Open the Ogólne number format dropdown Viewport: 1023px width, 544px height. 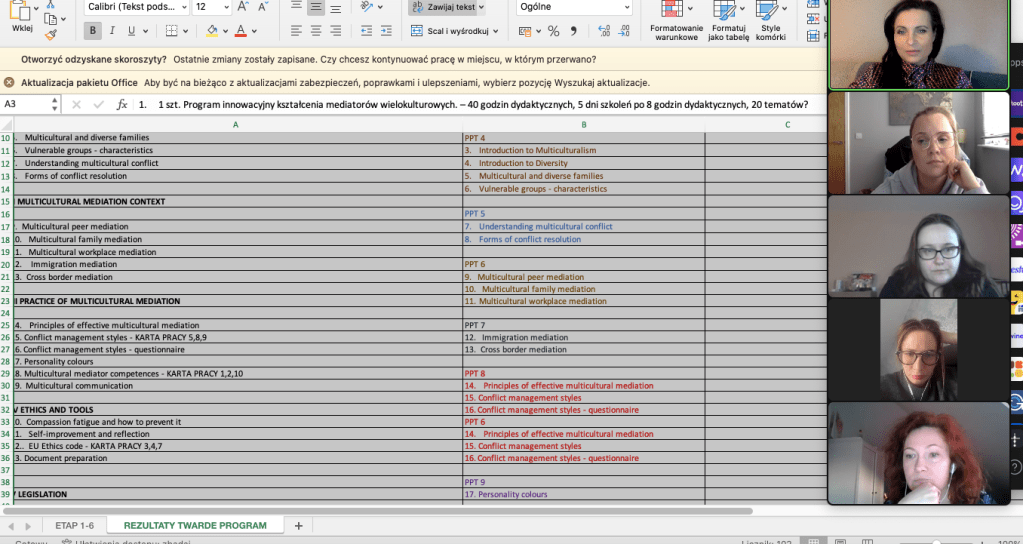(x=632, y=7)
